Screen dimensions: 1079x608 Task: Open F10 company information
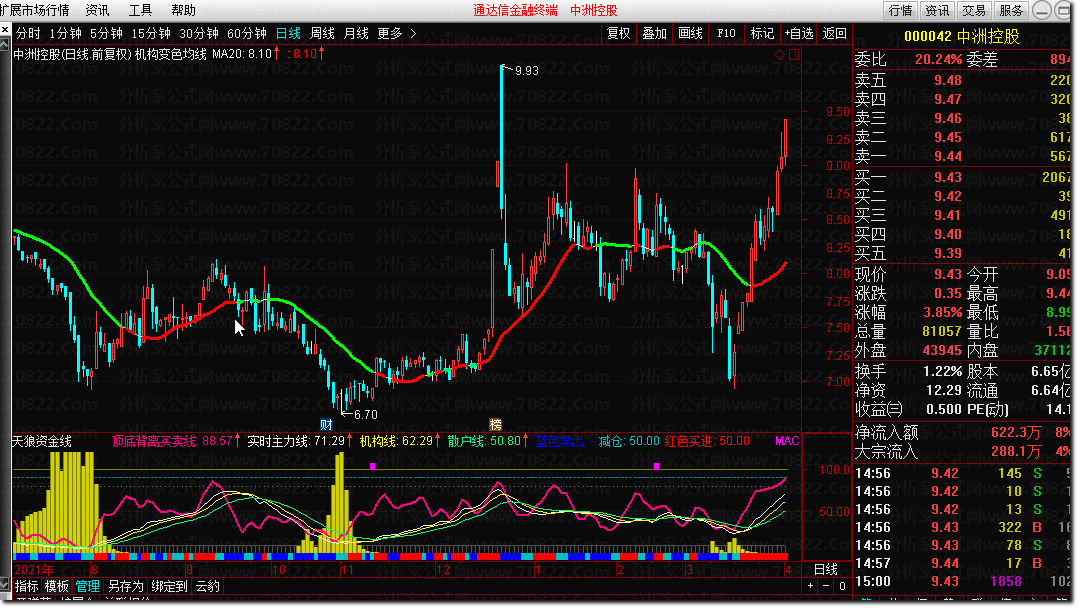pyautogui.click(x=726, y=33)
